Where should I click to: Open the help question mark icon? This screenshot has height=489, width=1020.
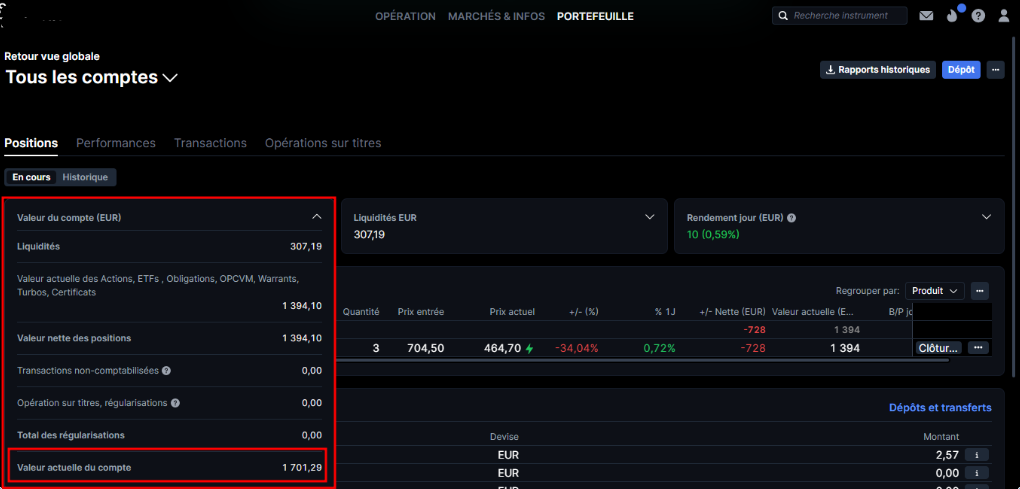[978, 16]
